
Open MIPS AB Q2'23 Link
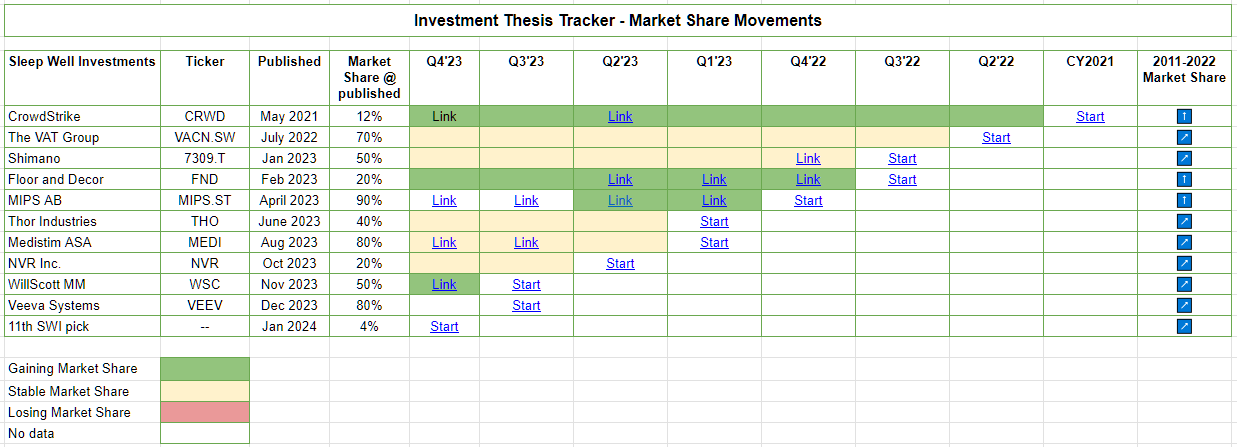(x=620, y=200)
